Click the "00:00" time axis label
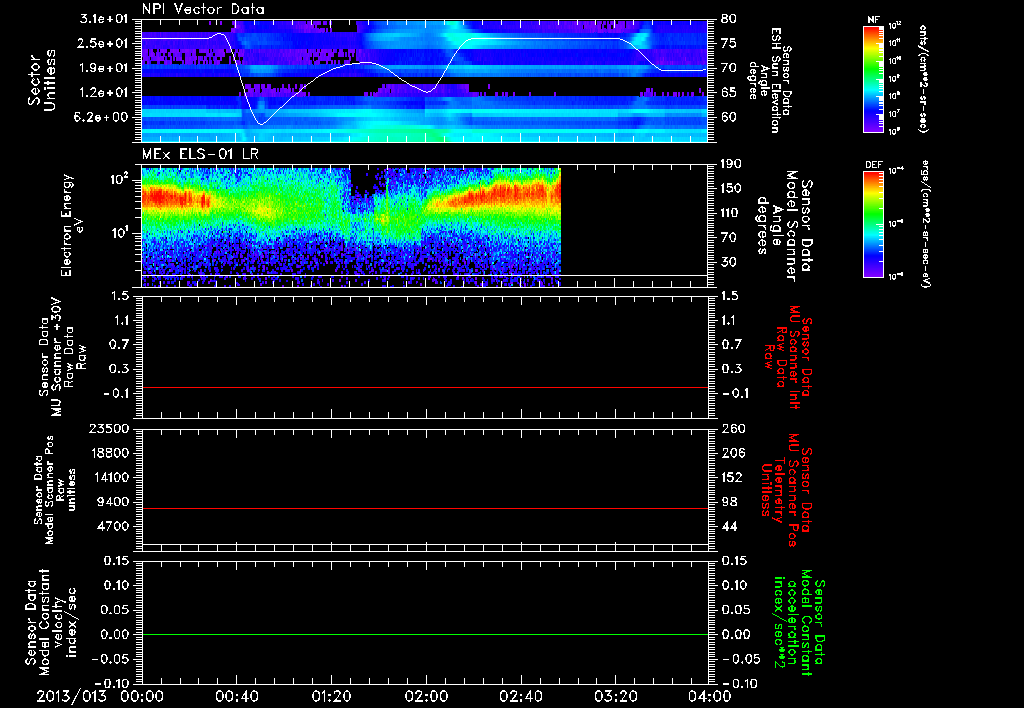 pos(142,696)
